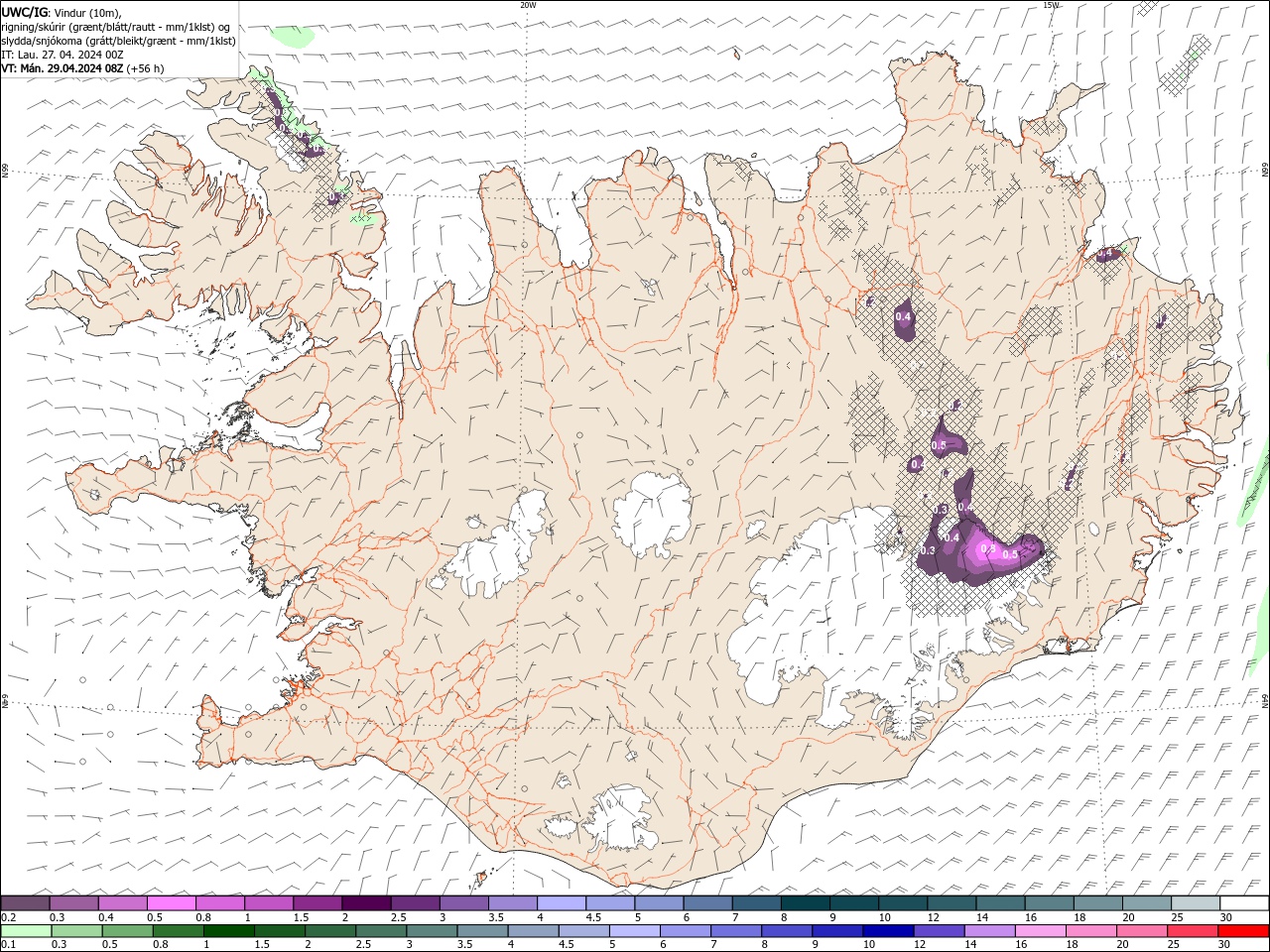Click the dusky purple 0.2 swatch in upper legend
The image size is (1270, 952).
tap(25, 903)
